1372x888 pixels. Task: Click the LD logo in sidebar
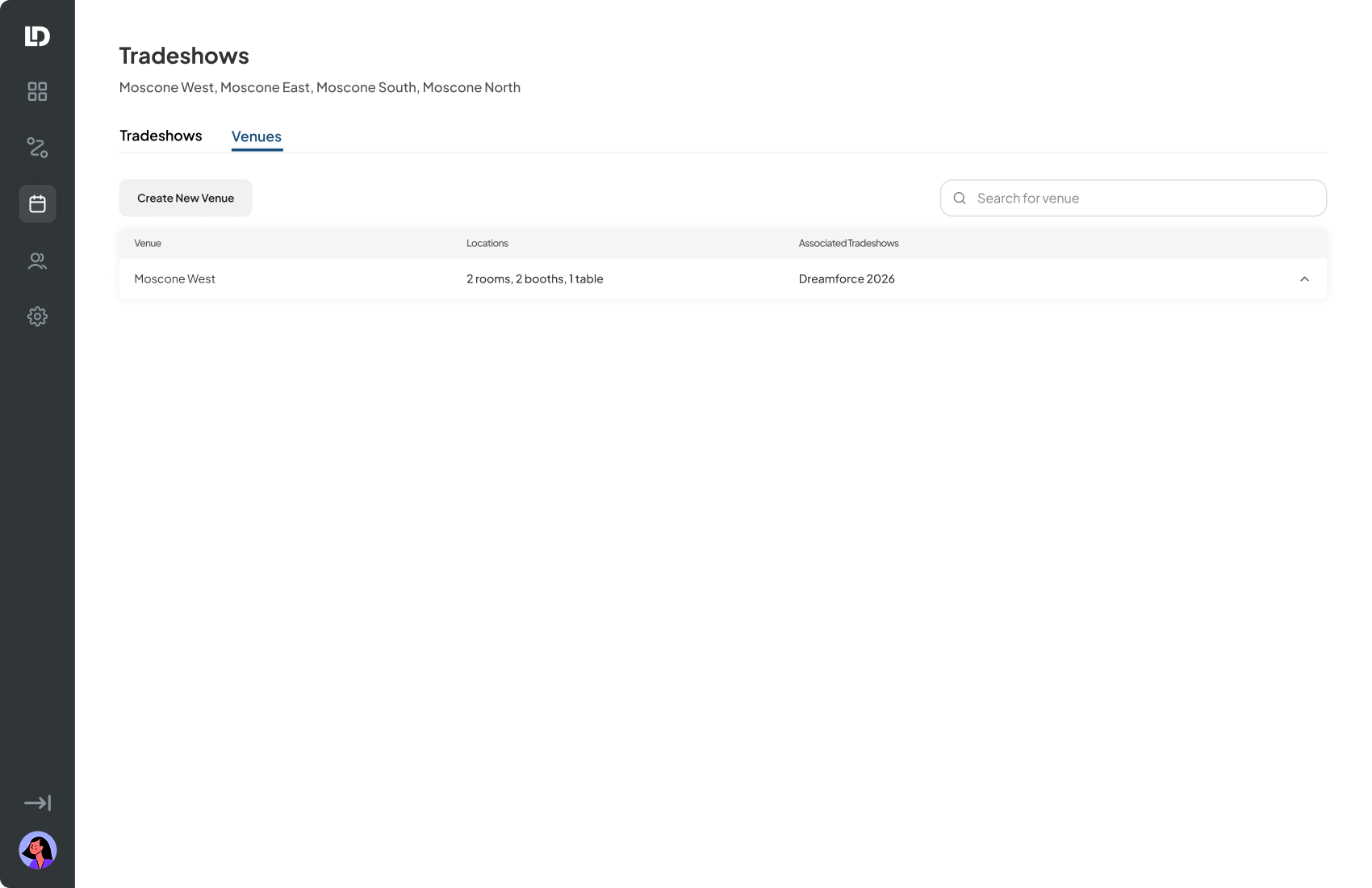[37, 36]
